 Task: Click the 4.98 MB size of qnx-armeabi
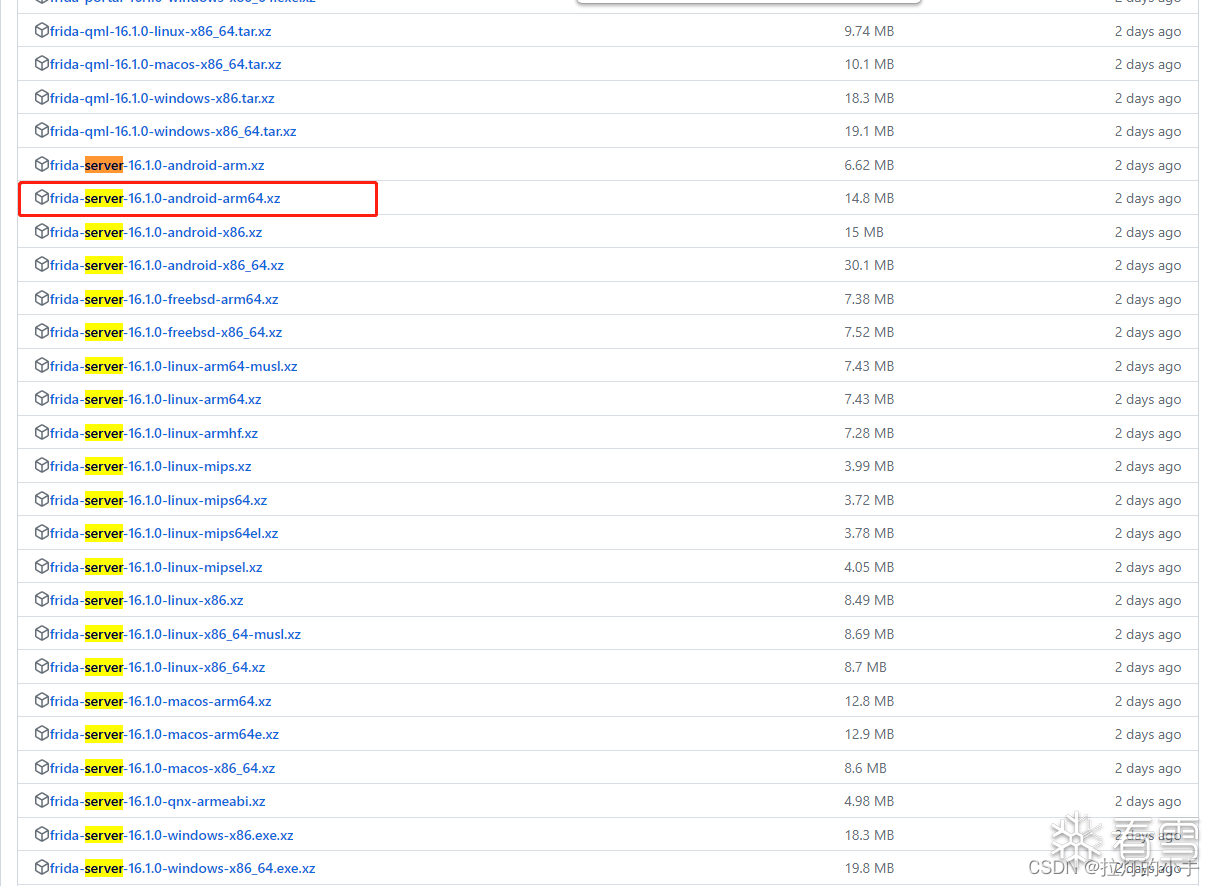click(x=869, y=801)
